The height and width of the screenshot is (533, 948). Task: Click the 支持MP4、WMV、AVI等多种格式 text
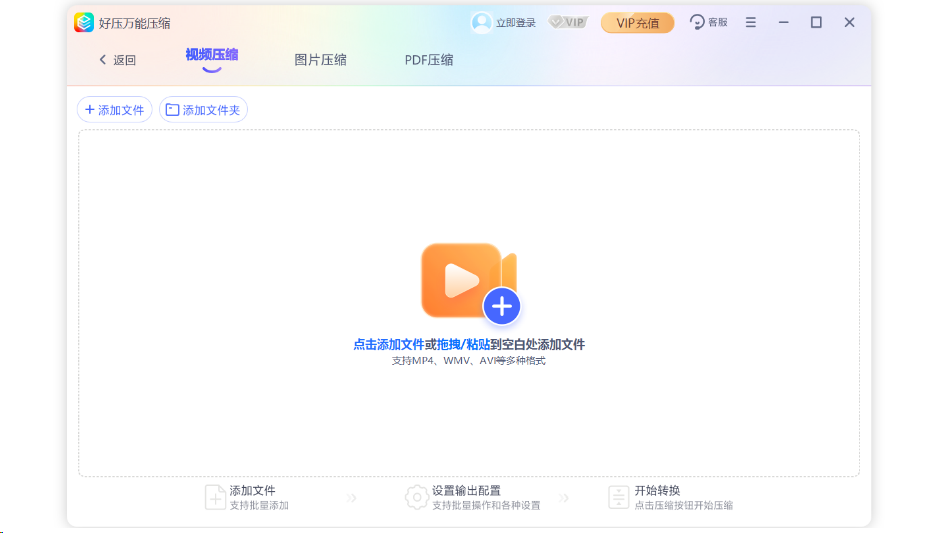pyautogui.click(x=469, y=361)
